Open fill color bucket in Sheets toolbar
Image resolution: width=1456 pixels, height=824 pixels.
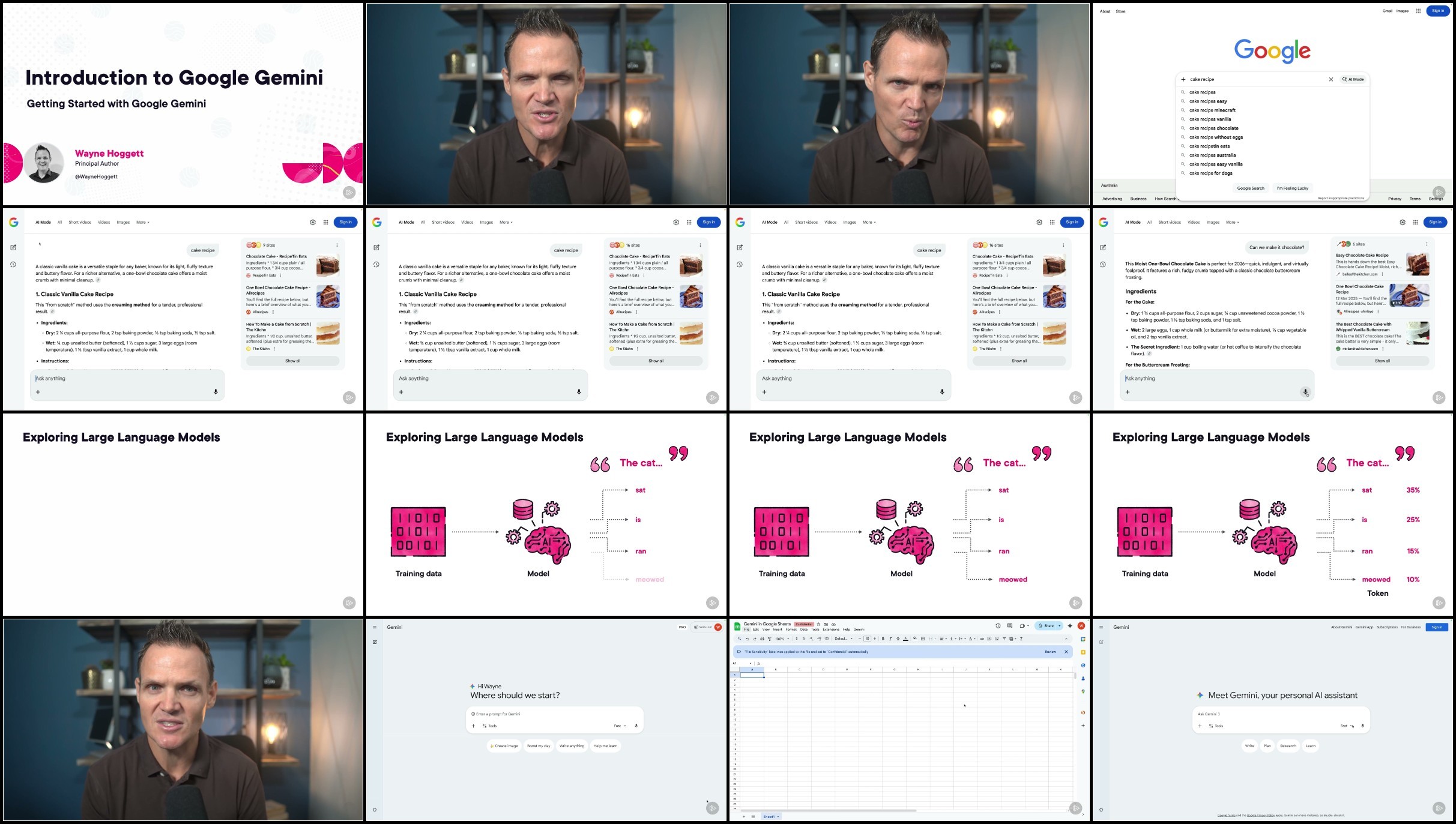coord(915,639)
